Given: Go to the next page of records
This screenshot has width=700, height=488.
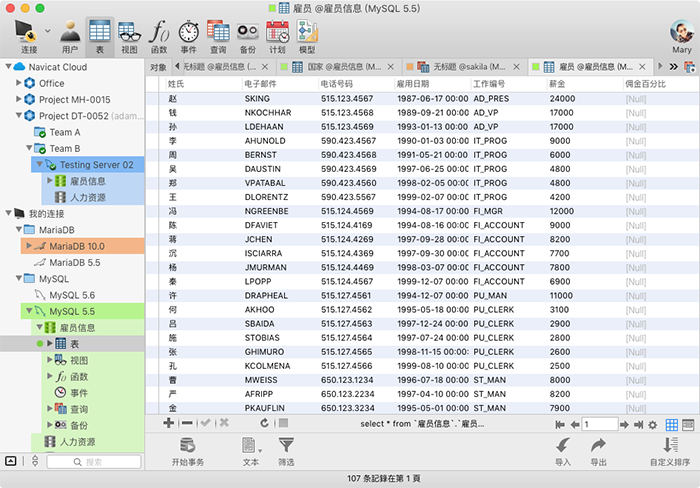Looking at the screenshot, I should [625, 425].
